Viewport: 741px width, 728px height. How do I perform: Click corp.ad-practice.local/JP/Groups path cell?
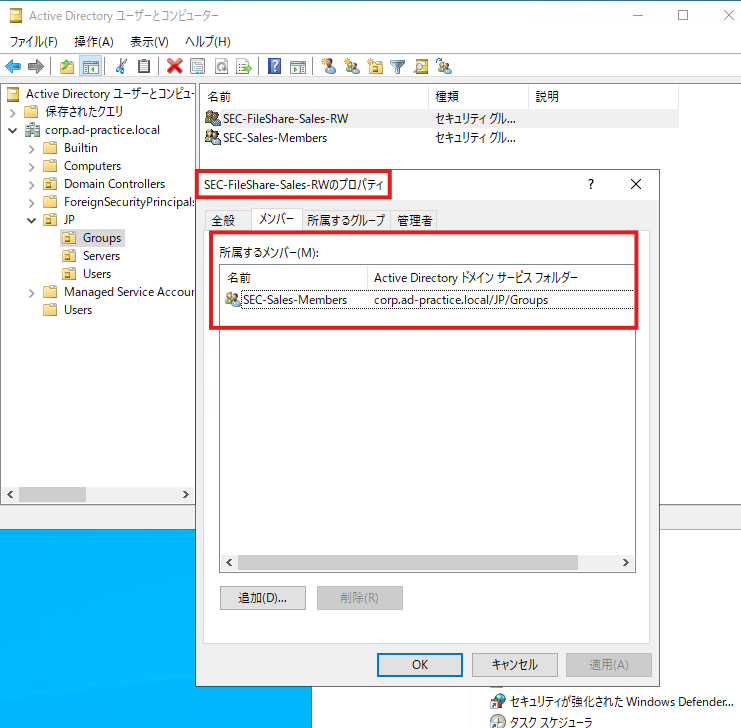point(461,300)
